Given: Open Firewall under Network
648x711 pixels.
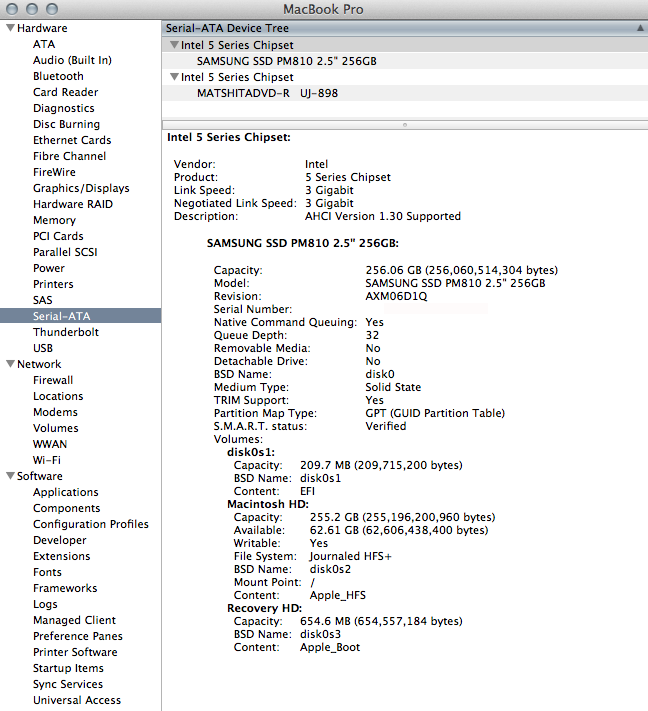Looking at the screenshot, I should click(x=53, y=380).
